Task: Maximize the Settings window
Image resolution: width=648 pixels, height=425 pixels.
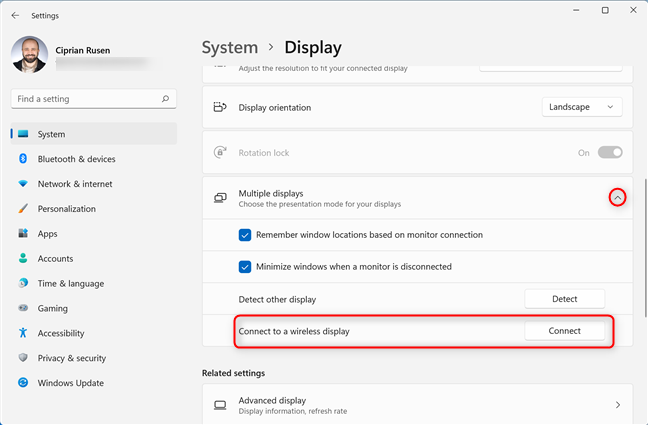Action: tap(605, 10)
